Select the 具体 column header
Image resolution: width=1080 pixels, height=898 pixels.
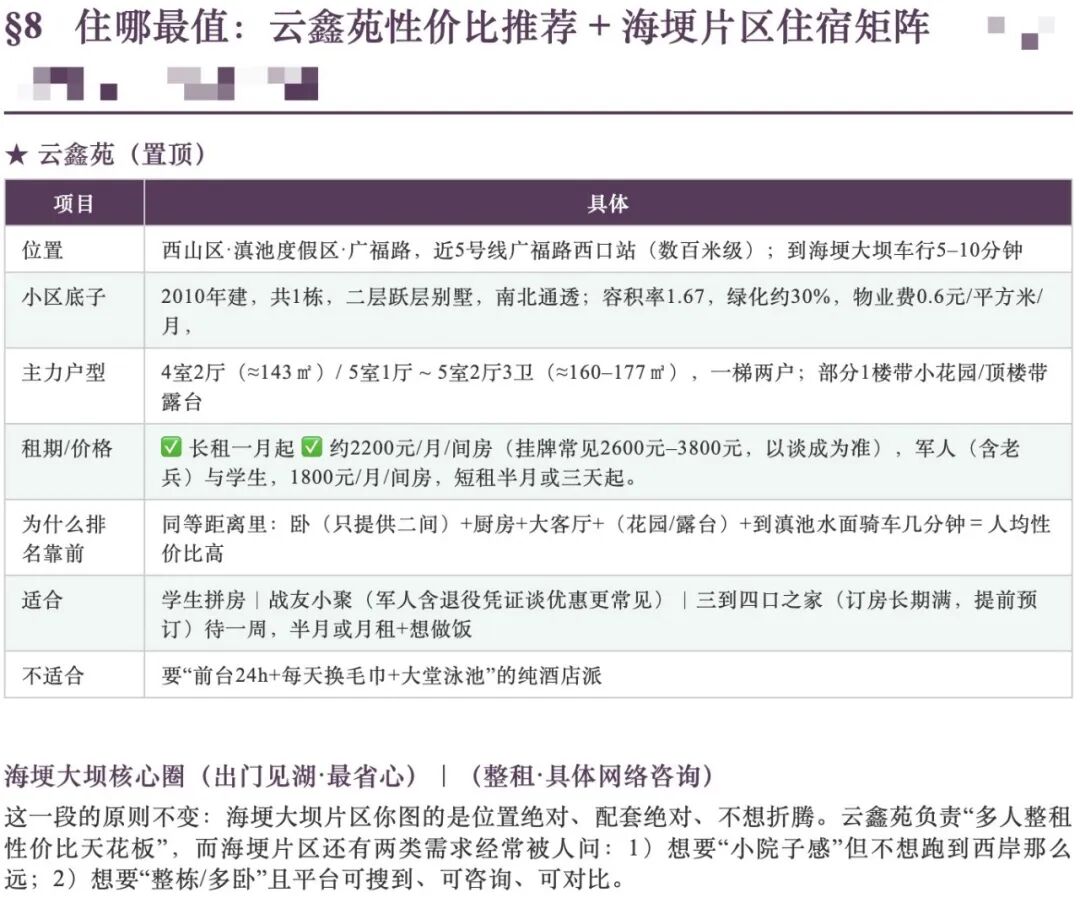(608, 203)
